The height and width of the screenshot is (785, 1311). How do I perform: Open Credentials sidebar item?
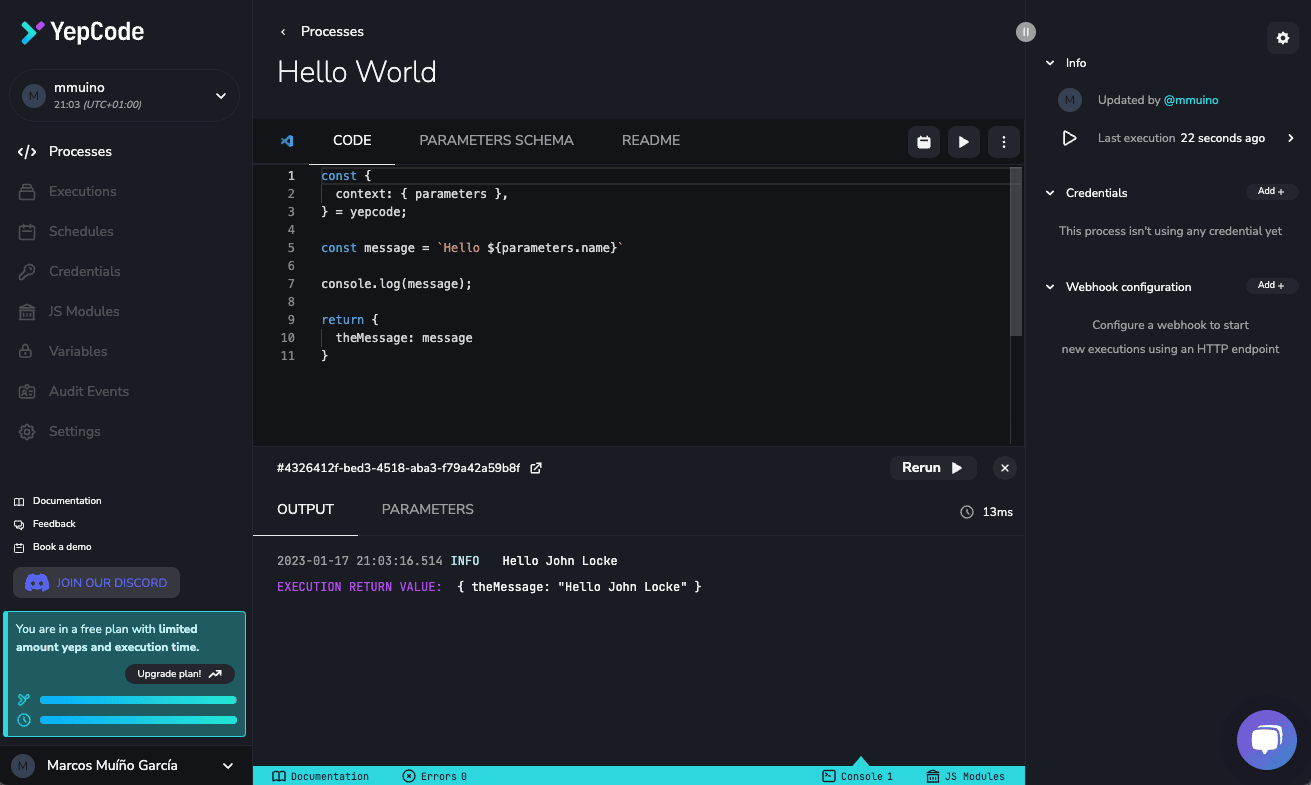[84, 272]
